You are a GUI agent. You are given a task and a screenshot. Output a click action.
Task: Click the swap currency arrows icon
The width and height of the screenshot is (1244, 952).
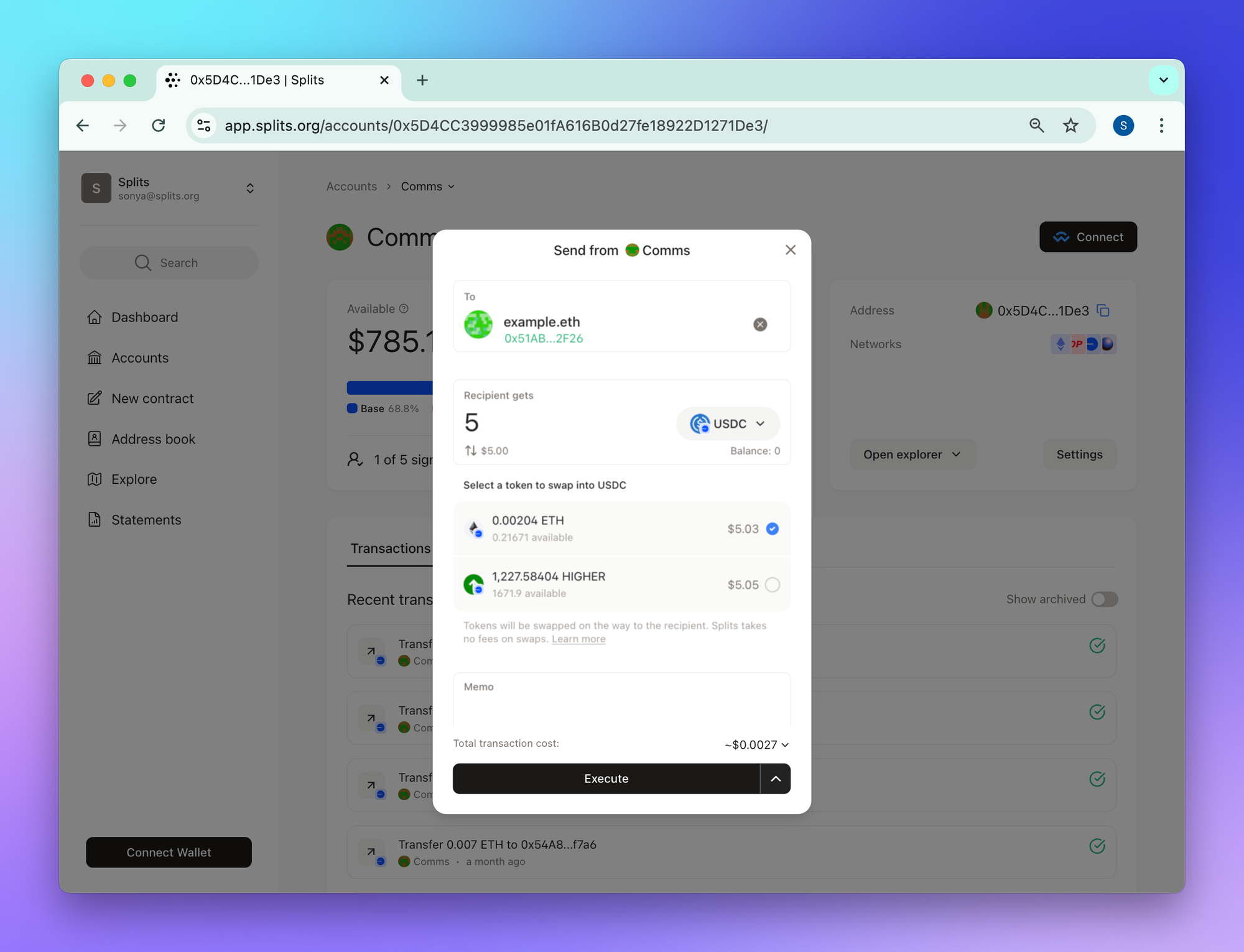point(471,451)
